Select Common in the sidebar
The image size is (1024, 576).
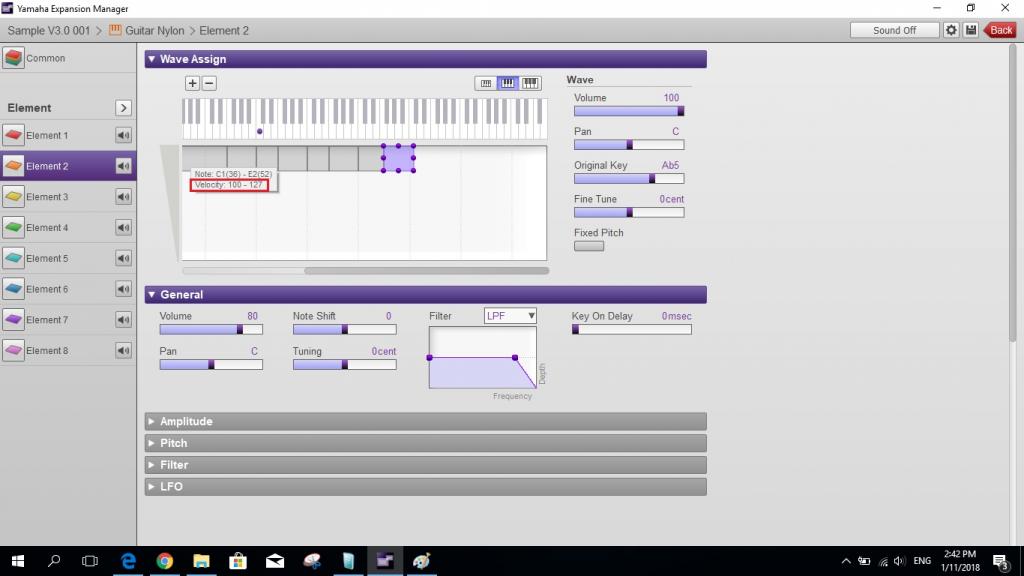[x=68, y=57]
